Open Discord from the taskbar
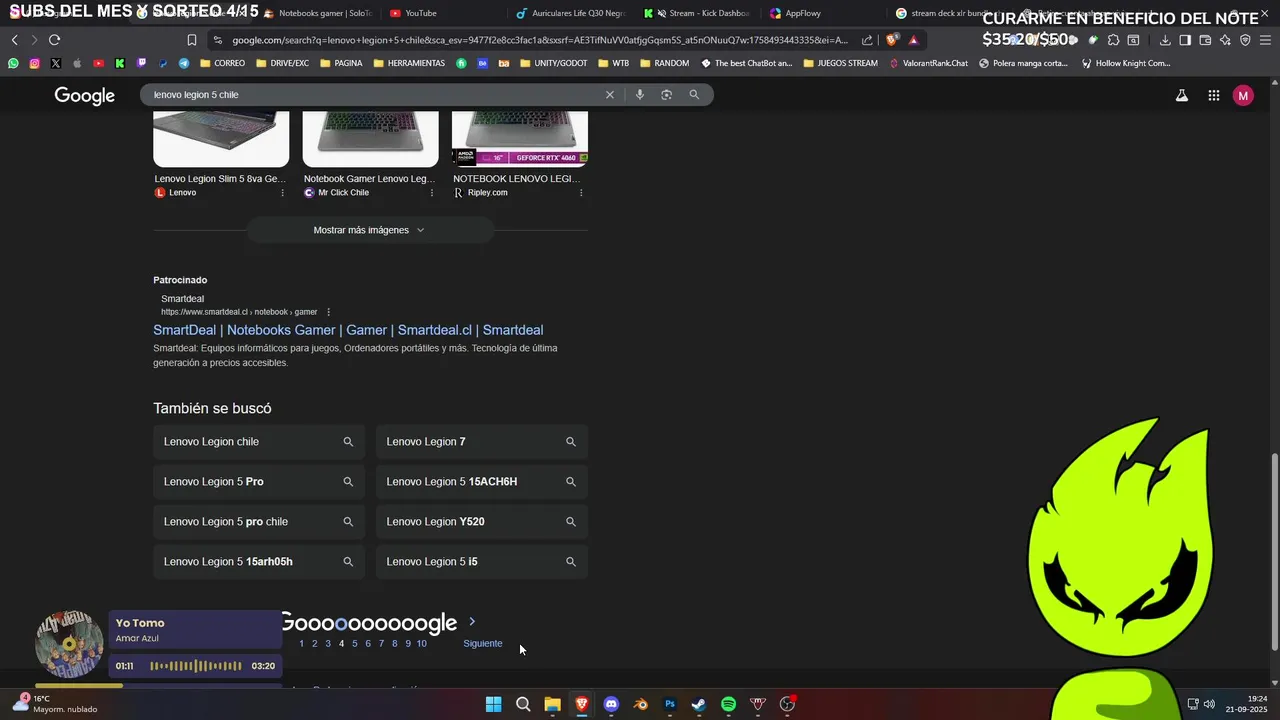This screenshot has height=720, width=1280. coord(611,704)
